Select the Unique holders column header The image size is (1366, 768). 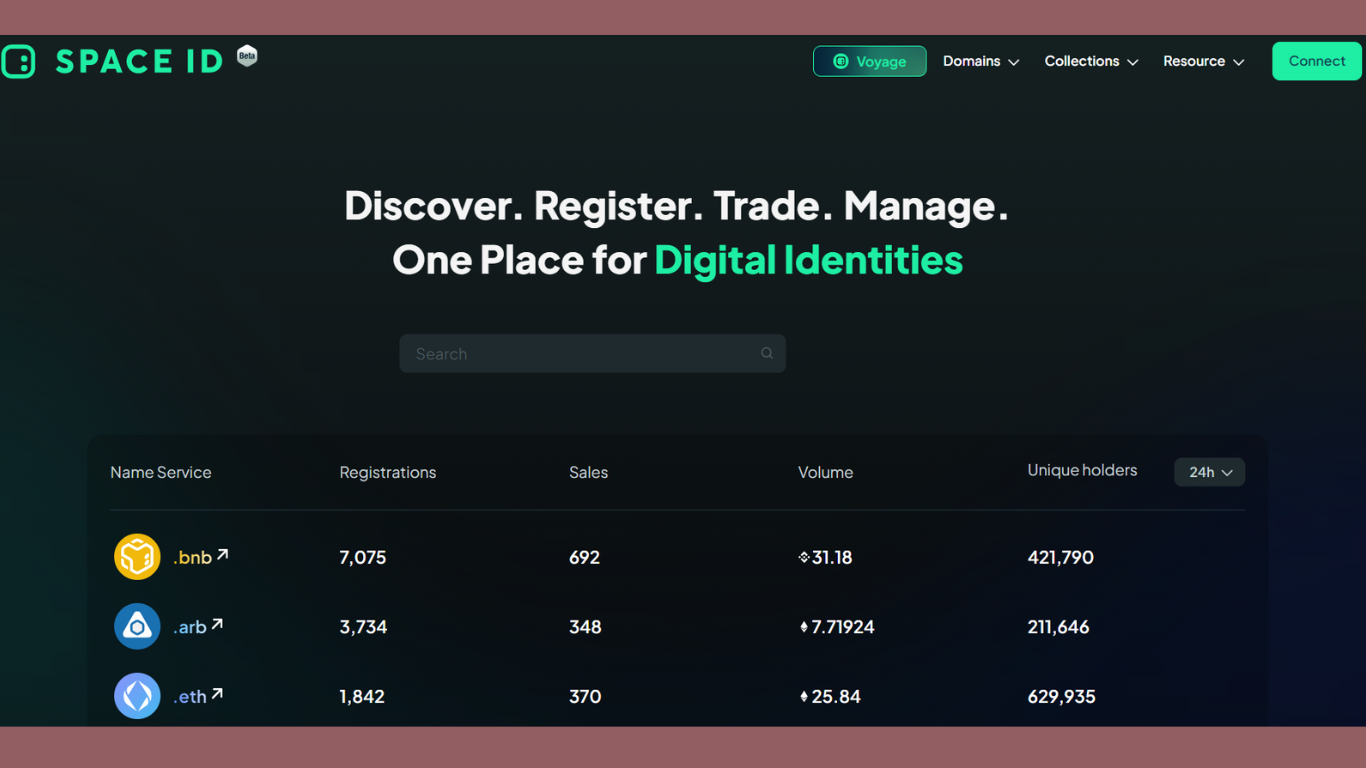(1082, 470)
